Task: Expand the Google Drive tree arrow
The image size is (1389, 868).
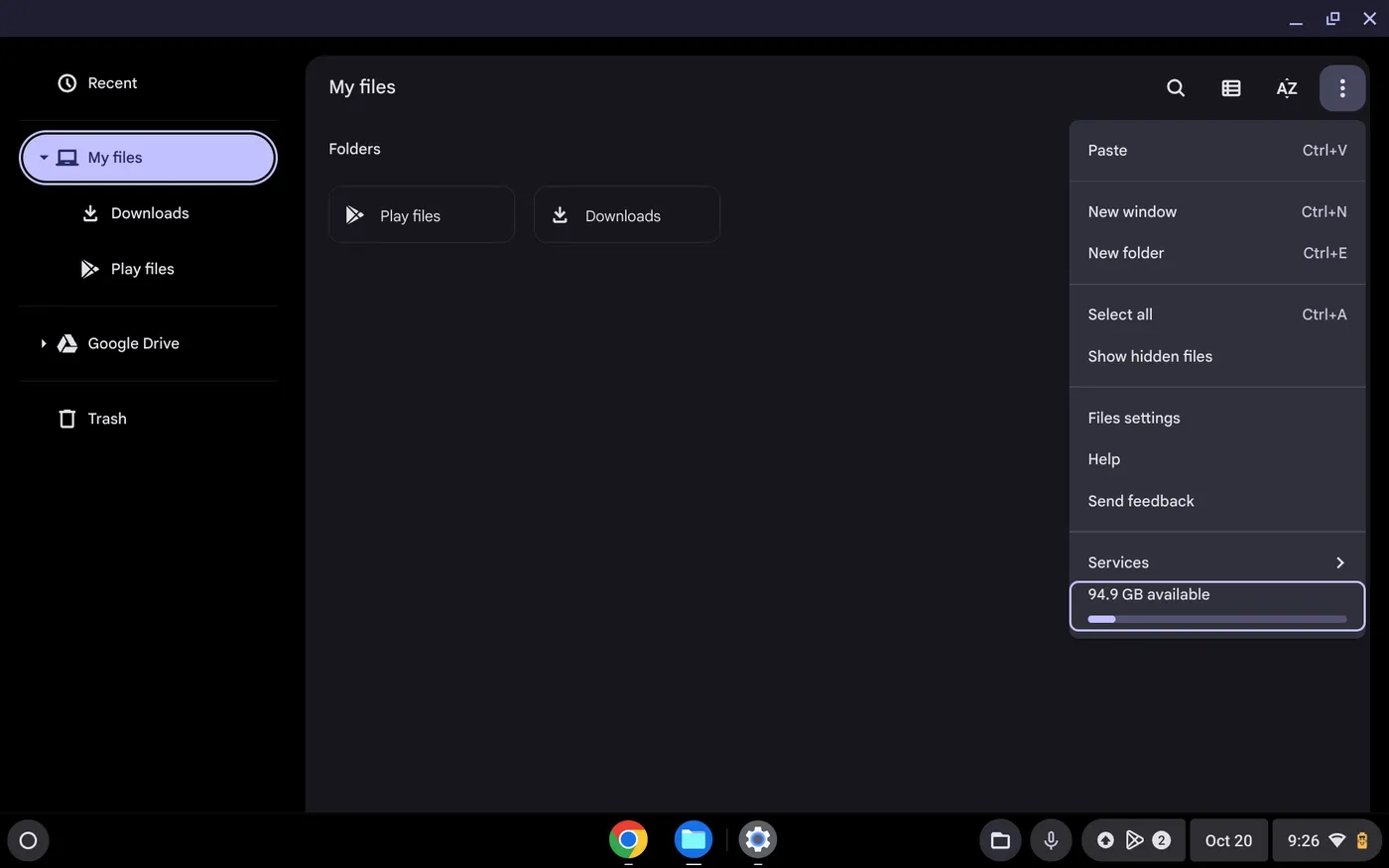Action: 44,343
